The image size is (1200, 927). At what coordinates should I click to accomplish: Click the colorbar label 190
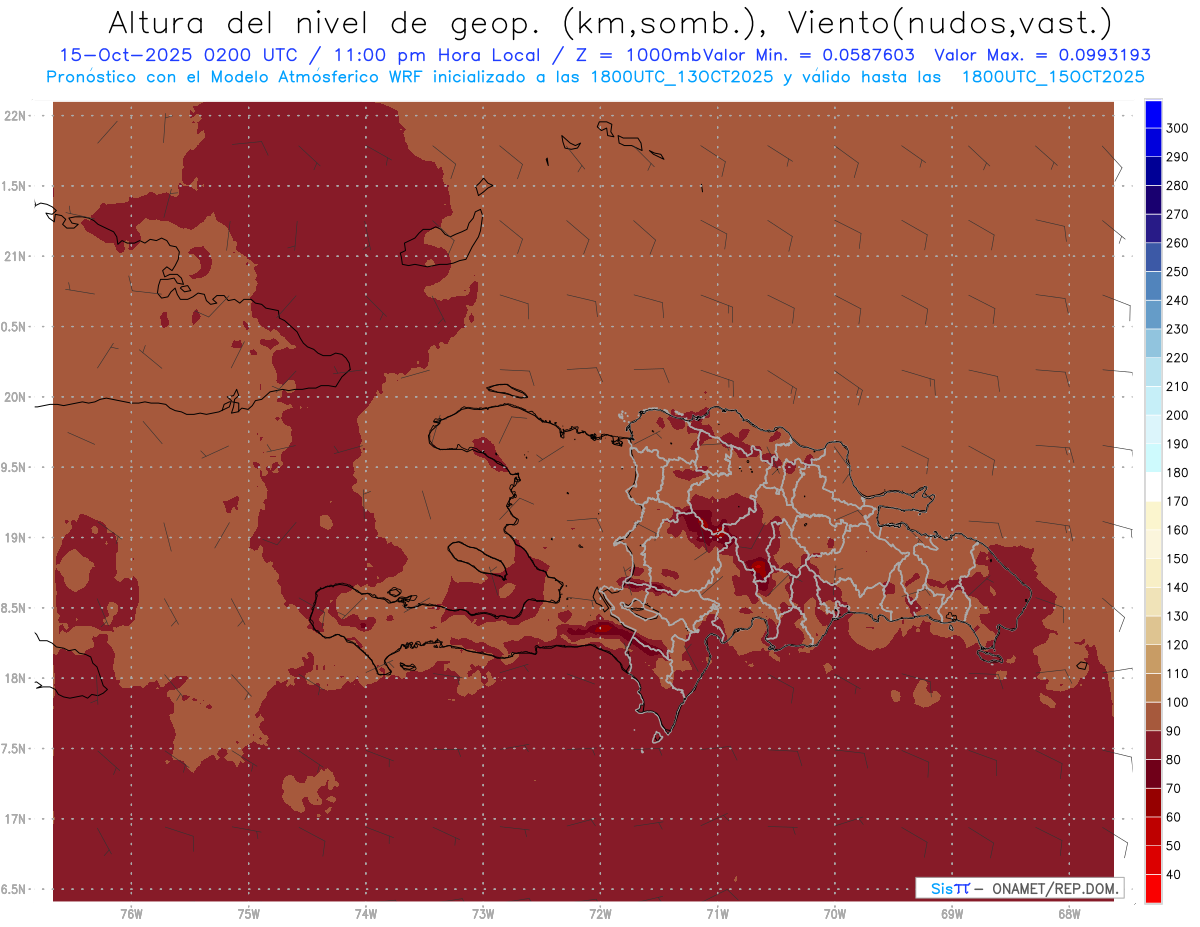pos(1176,444)
